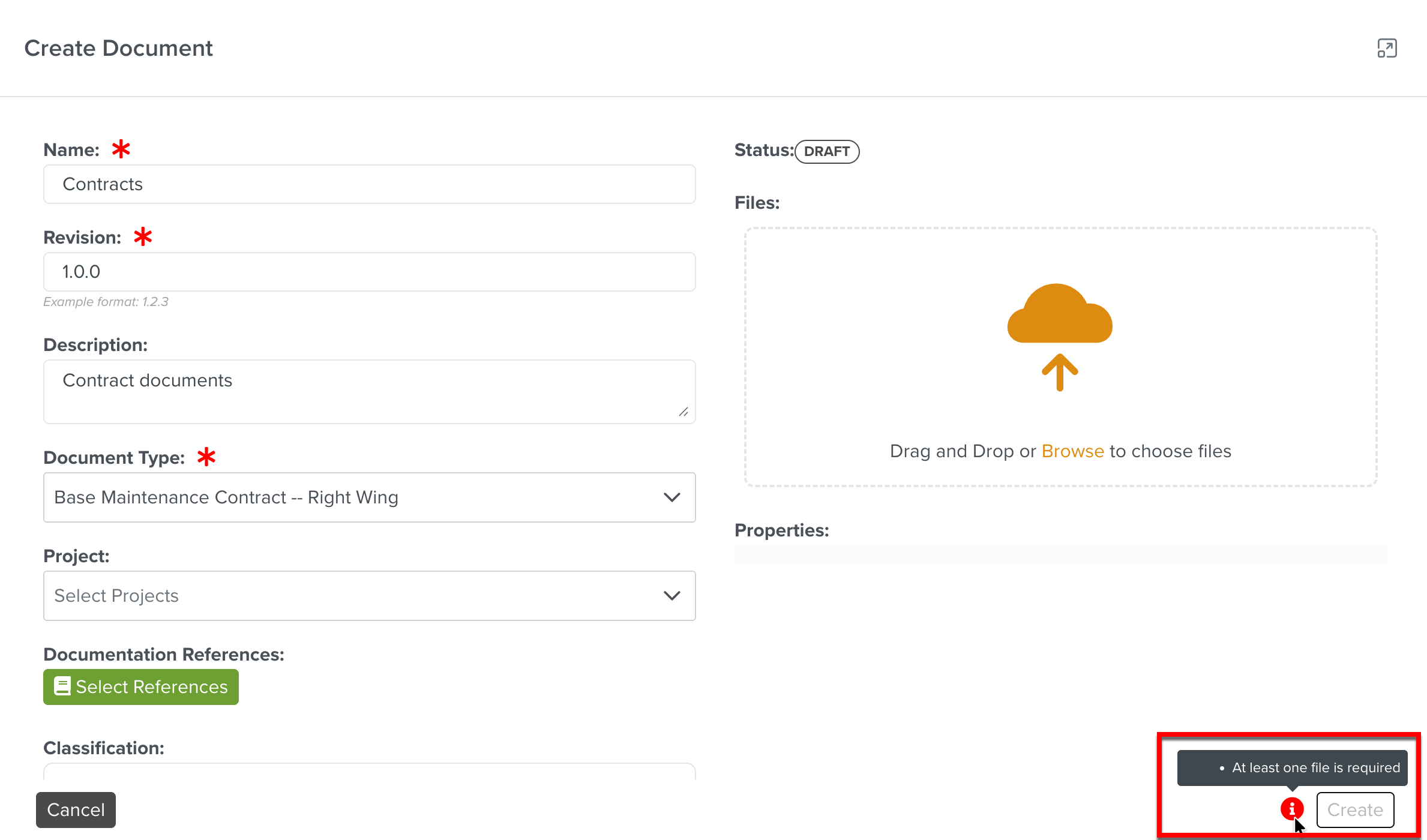Click the Revision input showing 1.0.0
Screen dimensions: 1427x840
pos(370,272)
